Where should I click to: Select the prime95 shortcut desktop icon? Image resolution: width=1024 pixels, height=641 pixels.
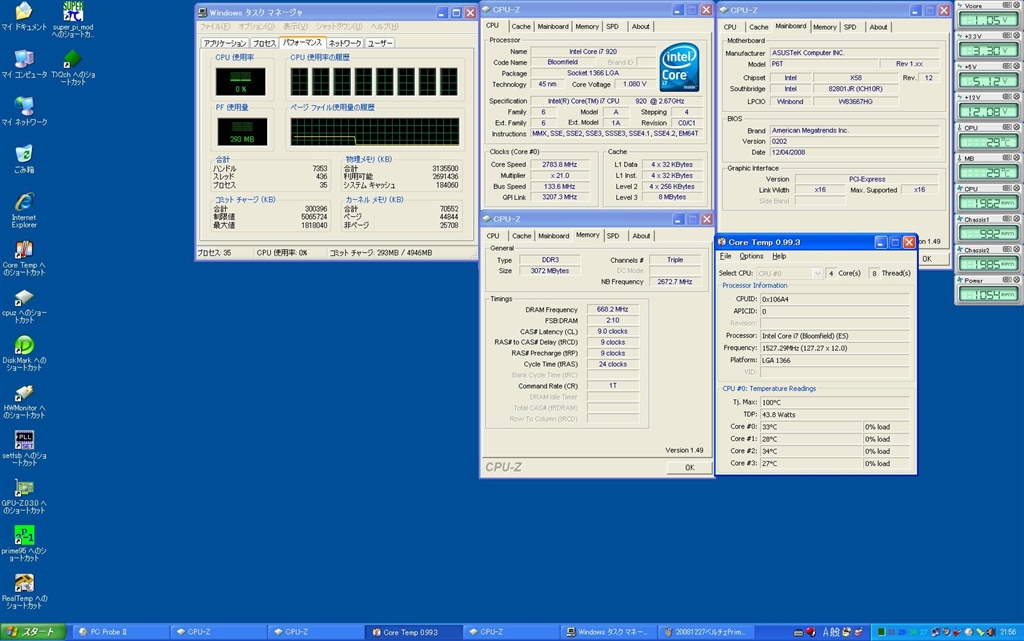24,544
